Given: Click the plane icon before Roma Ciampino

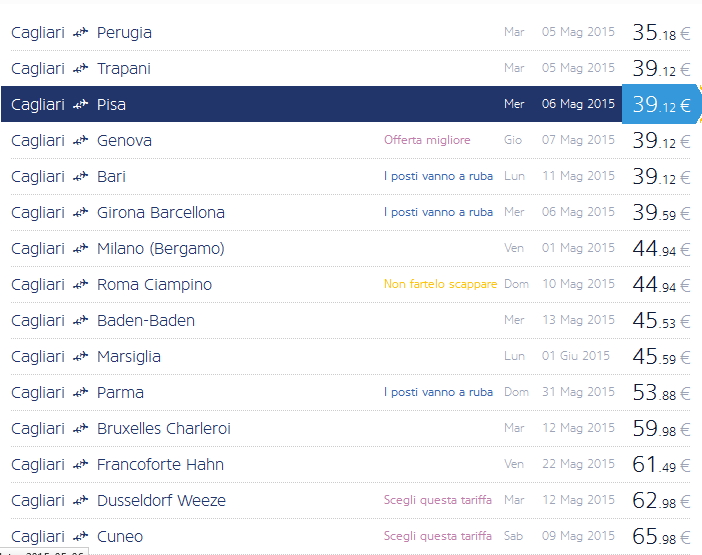Looking at the screenshot, I should coord(81,285).
